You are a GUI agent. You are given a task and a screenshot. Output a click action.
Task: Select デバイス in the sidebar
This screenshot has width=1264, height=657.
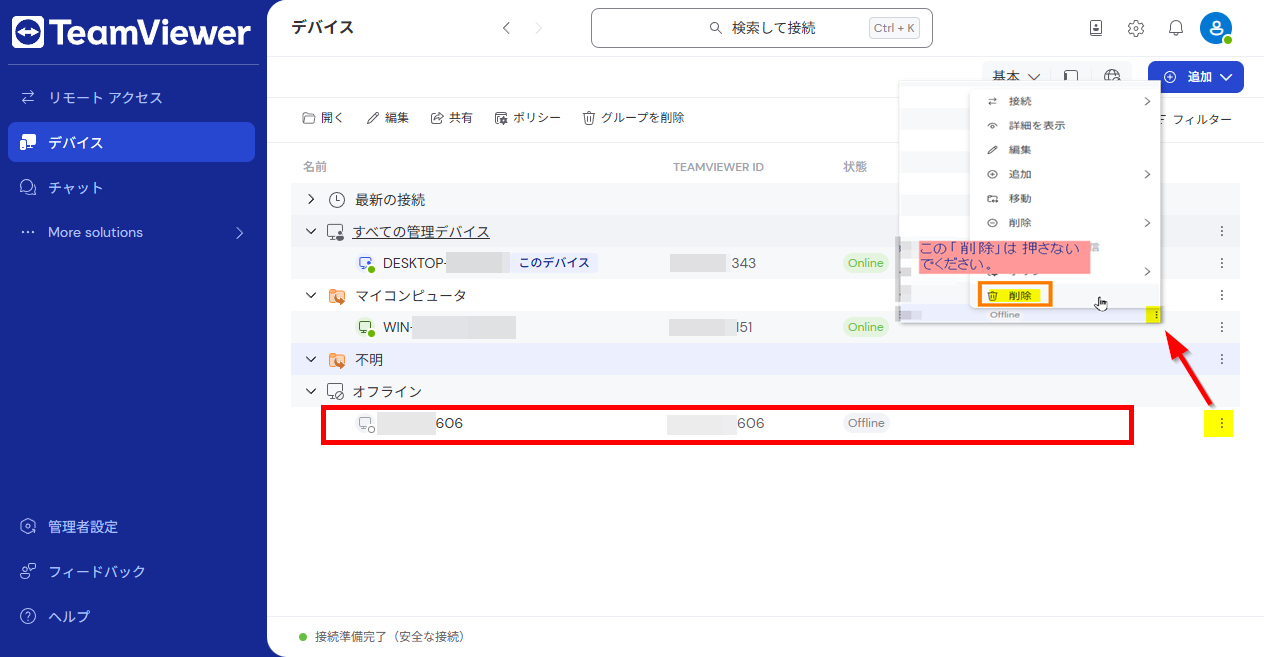coord(131,142)
